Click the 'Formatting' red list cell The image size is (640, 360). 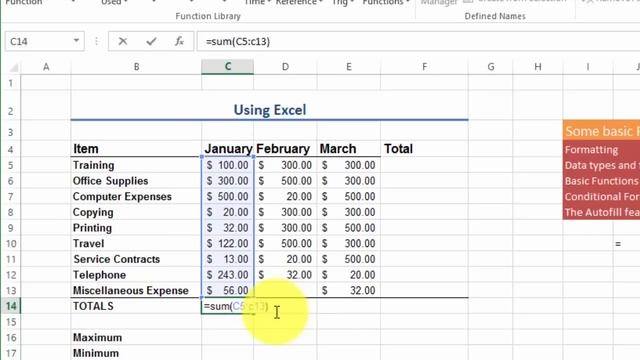pos(601,149)
